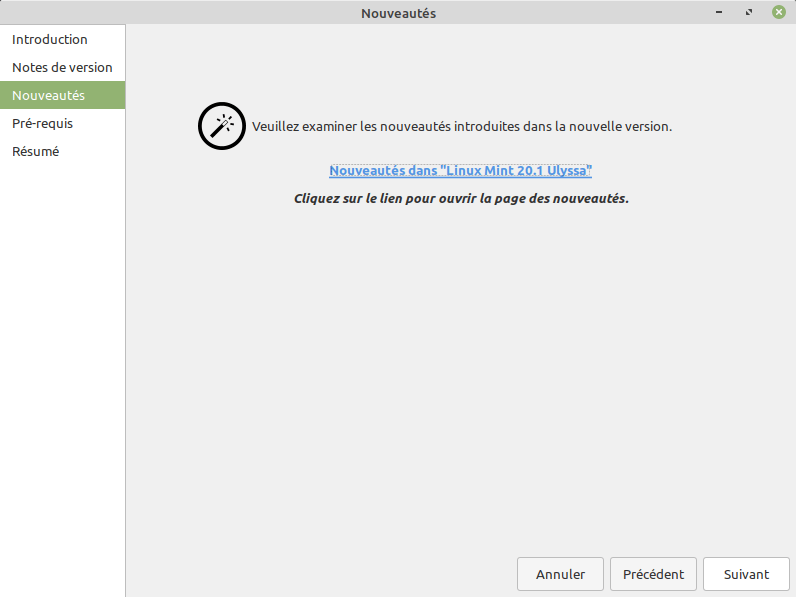
Task: Click the Nouveautés title bar text
Action: tap(398, 13)
